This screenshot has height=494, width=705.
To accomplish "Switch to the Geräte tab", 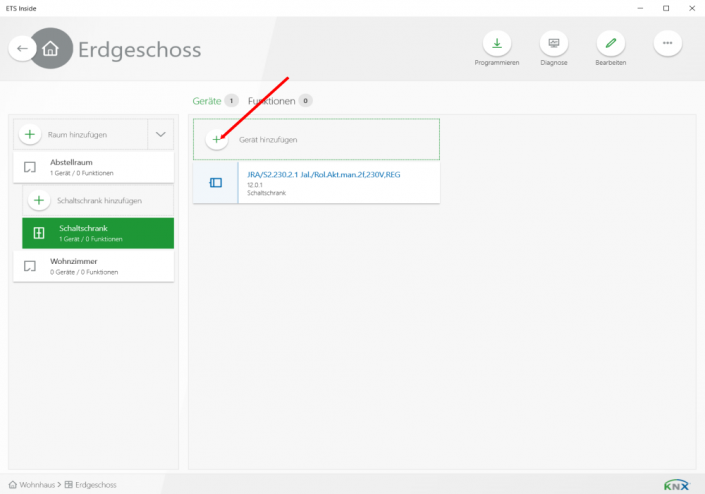I will point(206,100).
